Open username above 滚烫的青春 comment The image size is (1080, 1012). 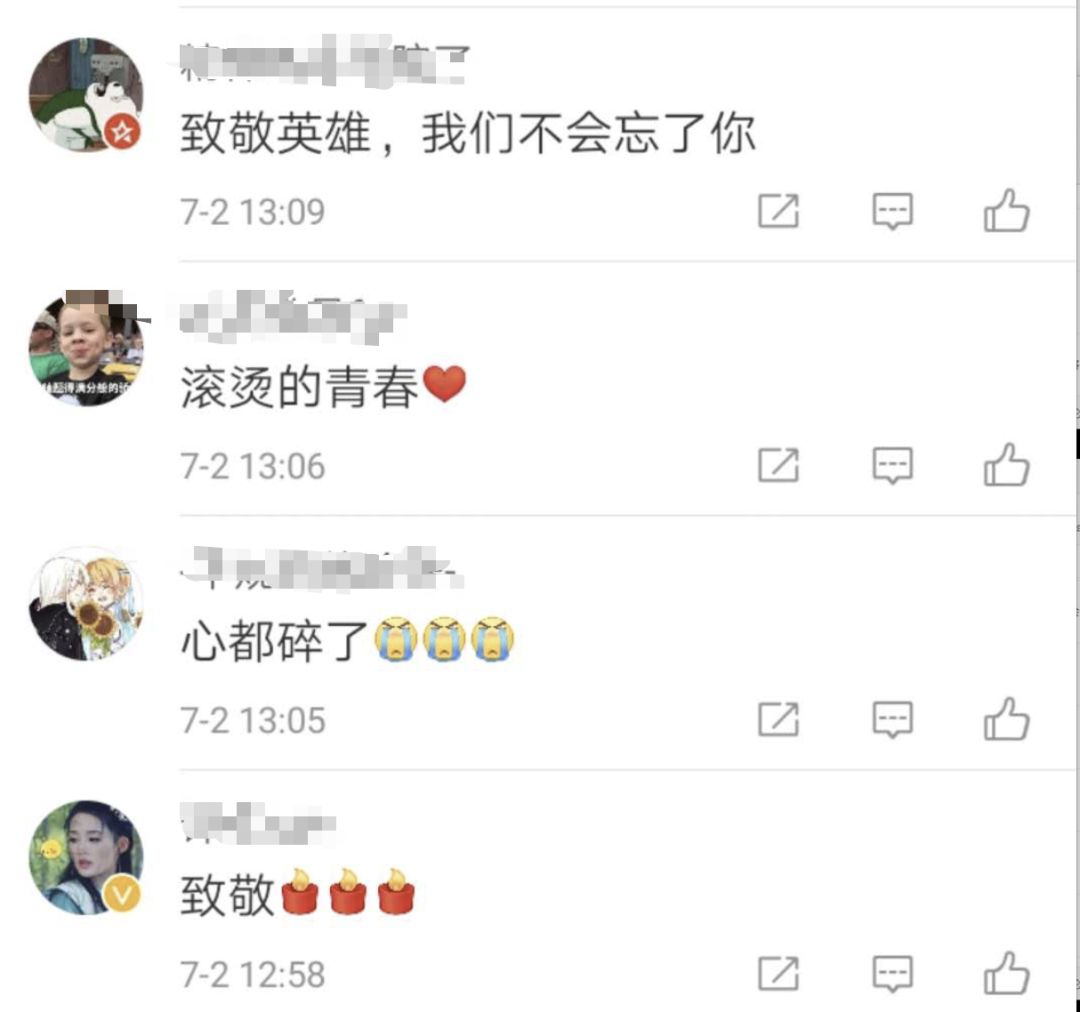pyautogui.click(x=293, y=317)
